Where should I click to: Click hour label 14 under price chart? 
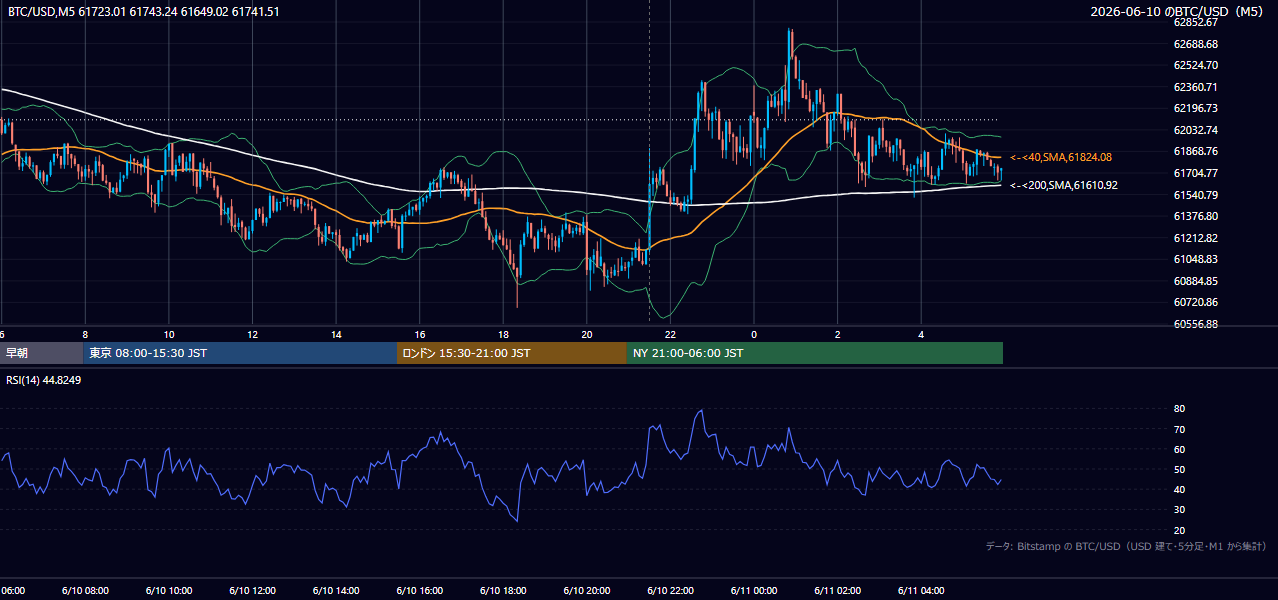337,334
